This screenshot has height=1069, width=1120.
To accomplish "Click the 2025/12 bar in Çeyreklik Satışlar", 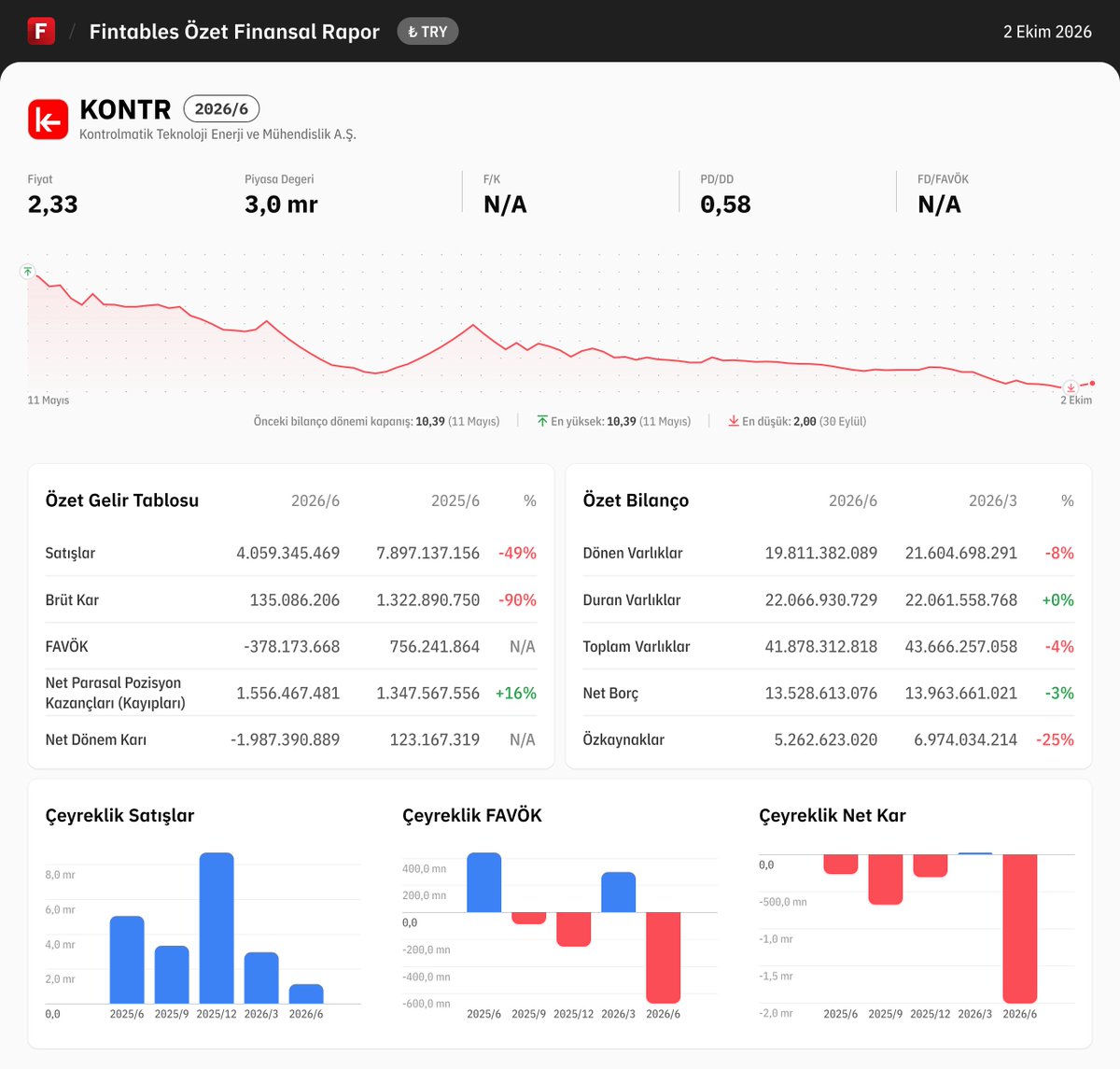I will 217,928.
